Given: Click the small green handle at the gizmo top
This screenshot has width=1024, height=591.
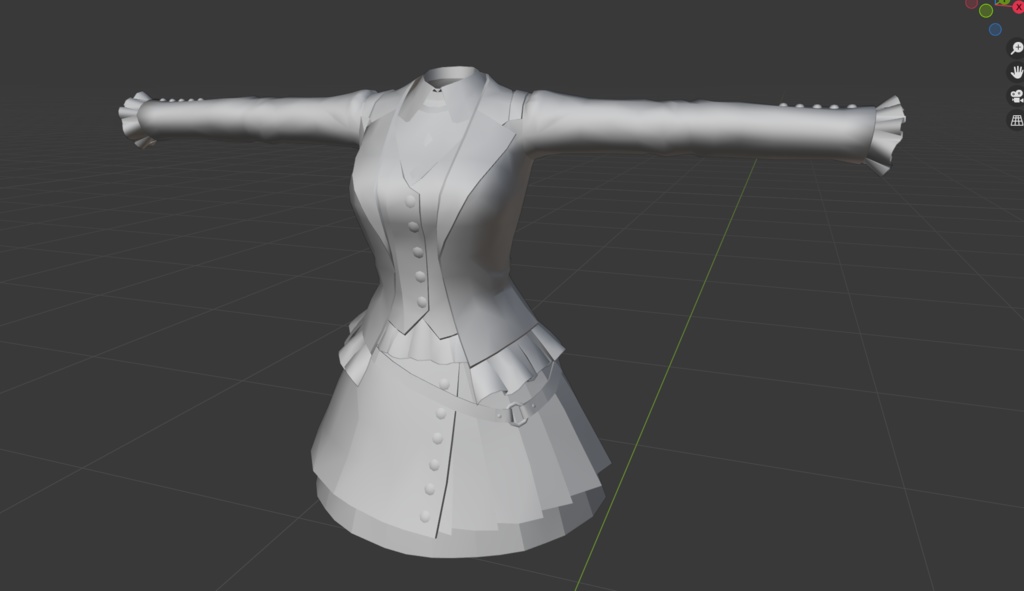Looking at the screenshot, I should 1005,2.
